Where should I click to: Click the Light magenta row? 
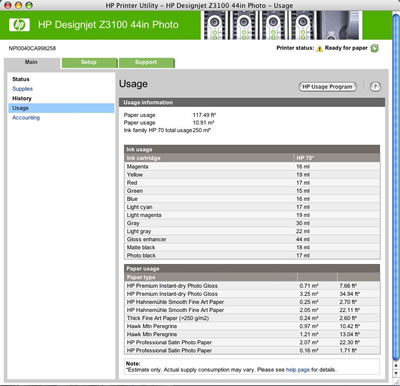pos(252,215)
